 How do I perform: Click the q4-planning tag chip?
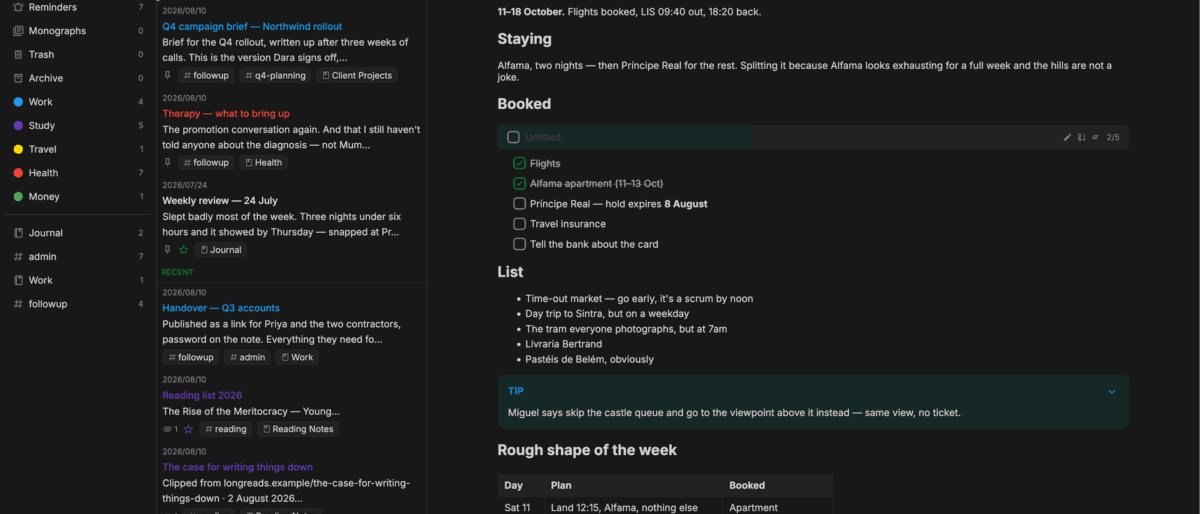[275, 75]
